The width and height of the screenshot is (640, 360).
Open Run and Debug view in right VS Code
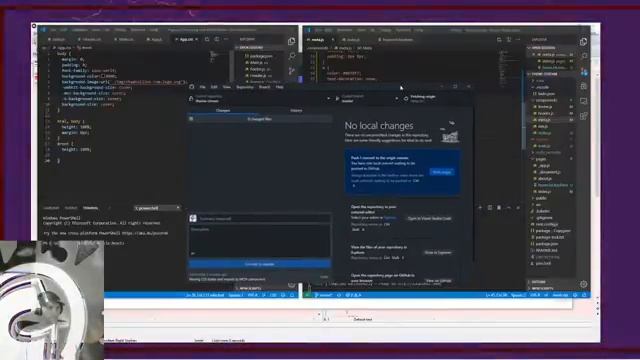[584, 87]
